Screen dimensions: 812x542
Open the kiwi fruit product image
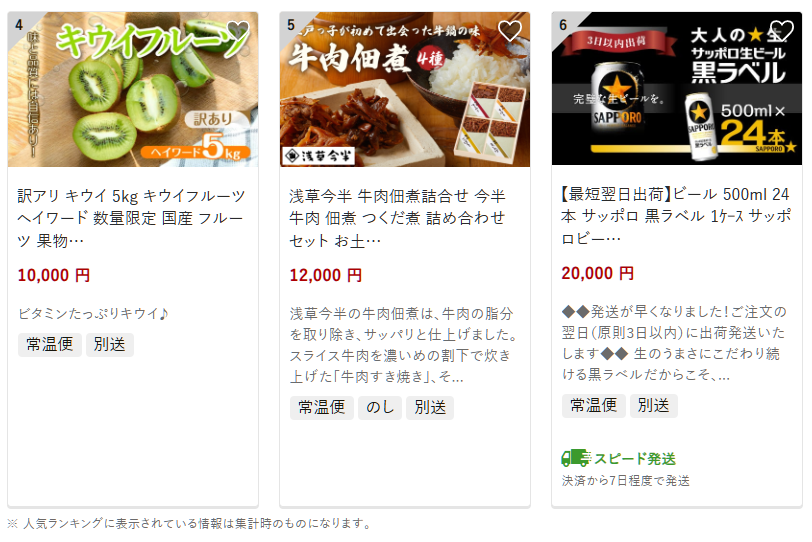pos(133,89)
